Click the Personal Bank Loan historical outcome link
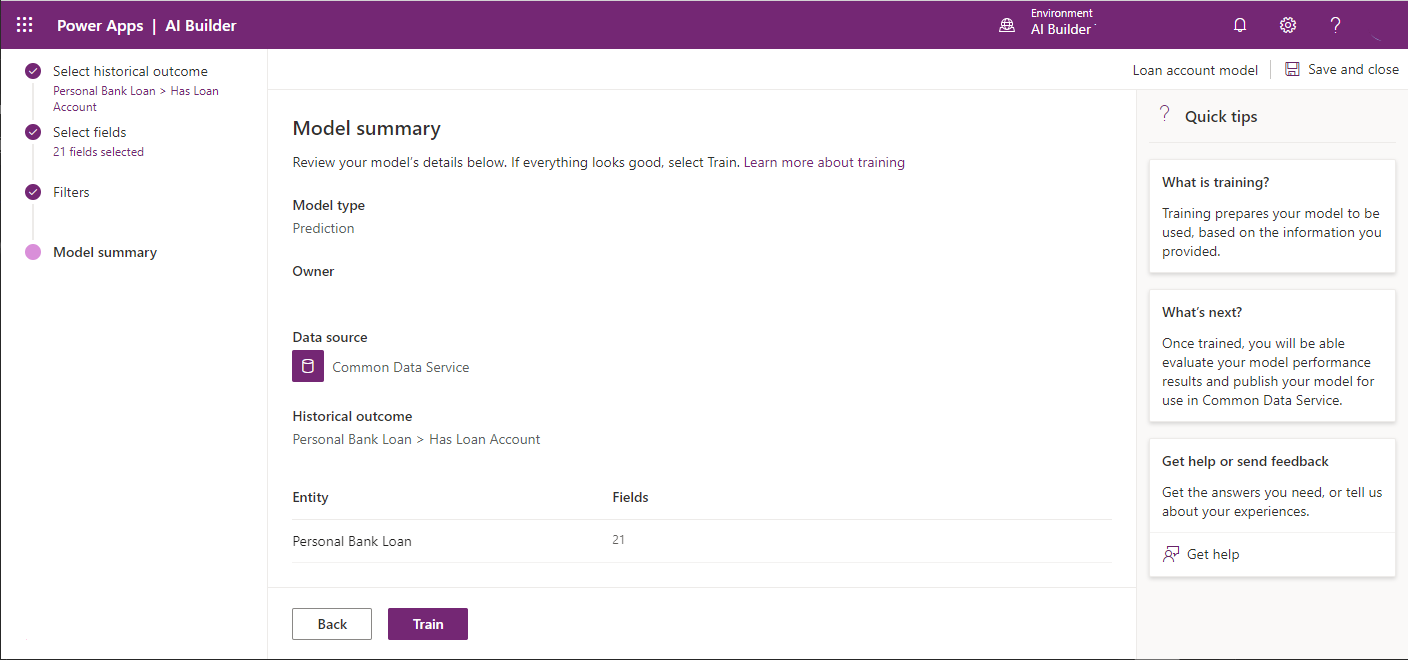Screen dimensions: 1408x660 416,438
